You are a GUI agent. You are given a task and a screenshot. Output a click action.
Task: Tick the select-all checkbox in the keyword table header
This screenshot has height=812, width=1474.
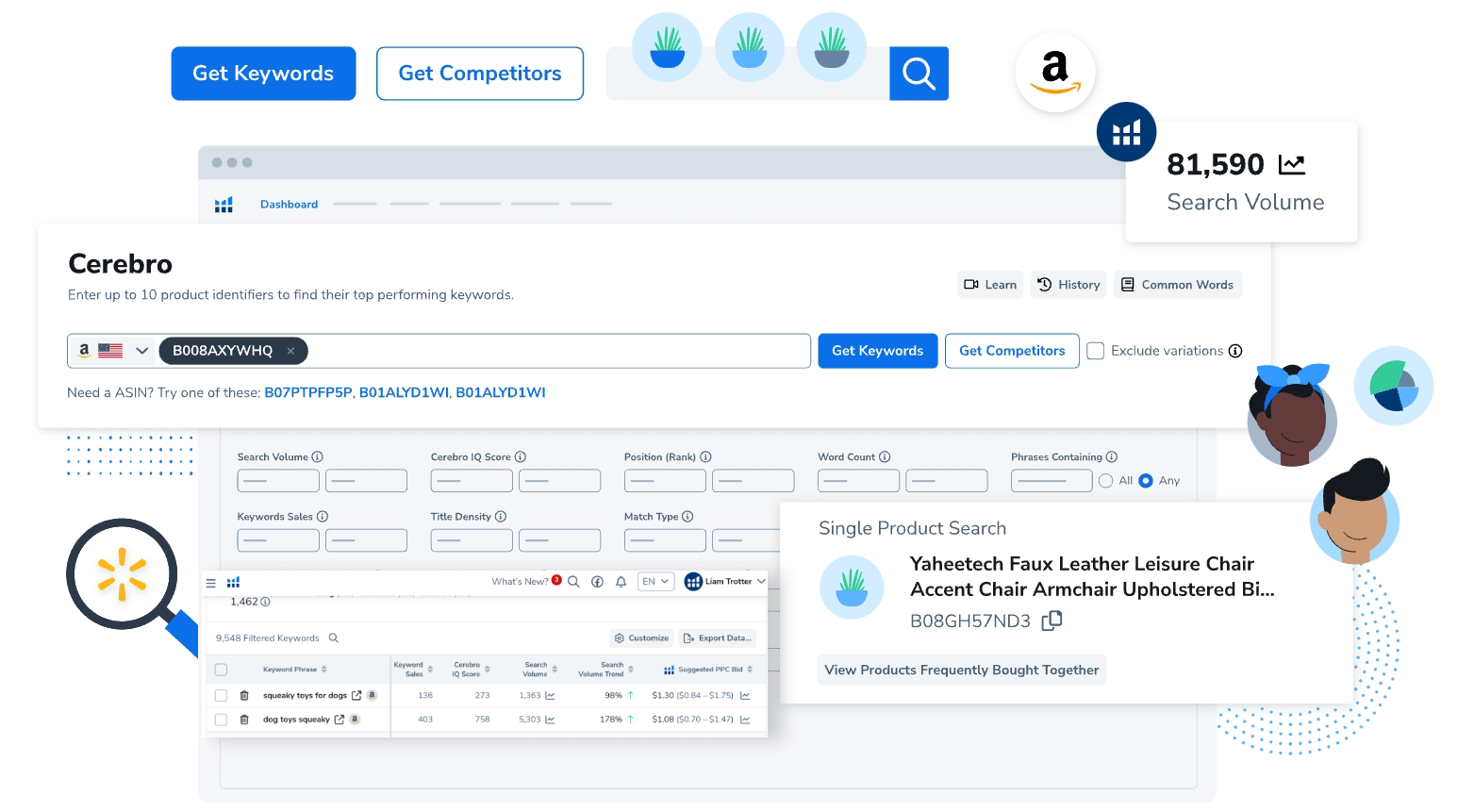(221, 670)
